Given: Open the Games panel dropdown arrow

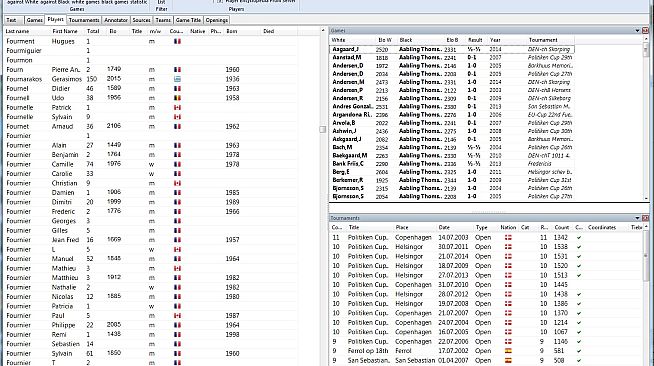Looking at the screenshot, I should 637,30.
